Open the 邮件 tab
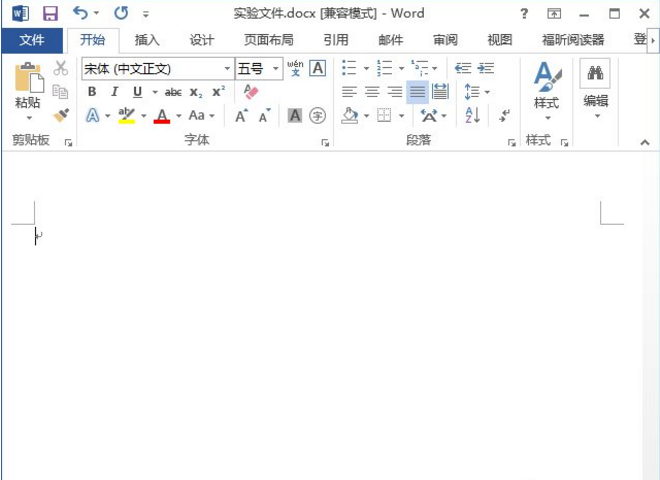The image size is (660, 480). tap(390, 40)
